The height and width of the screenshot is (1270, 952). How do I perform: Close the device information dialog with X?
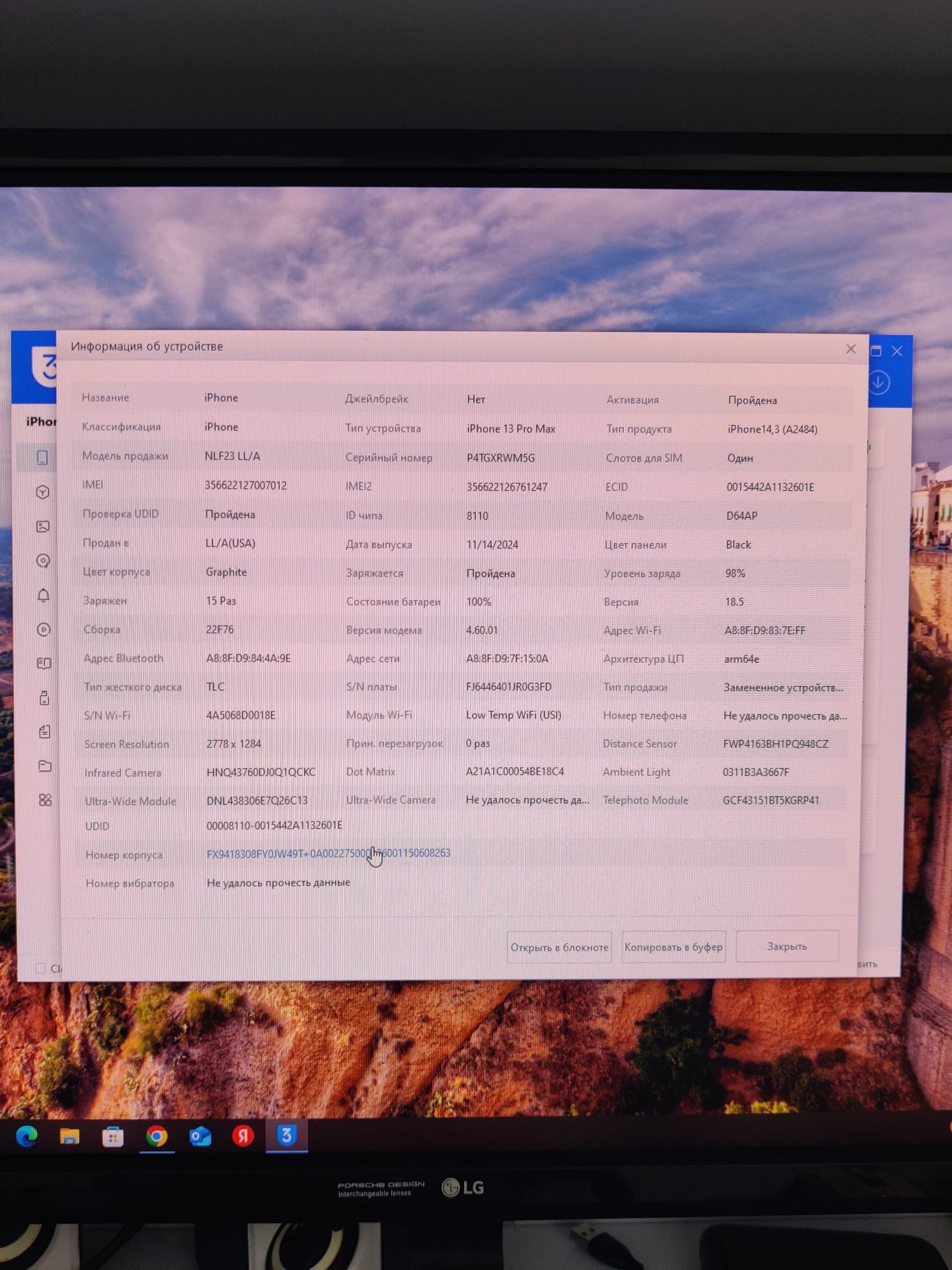(x=851, y=349)
